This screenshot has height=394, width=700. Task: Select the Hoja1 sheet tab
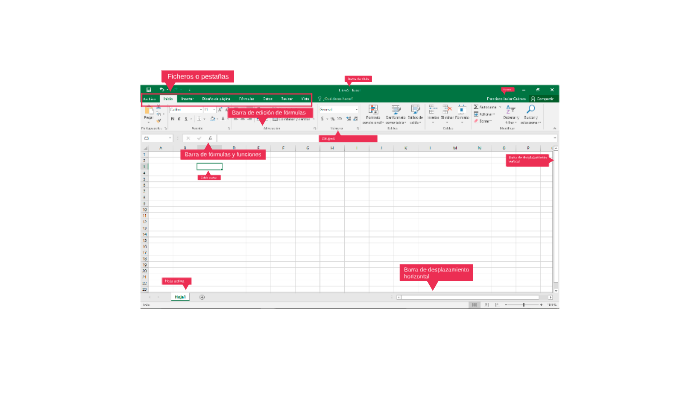tap(180, 297)
